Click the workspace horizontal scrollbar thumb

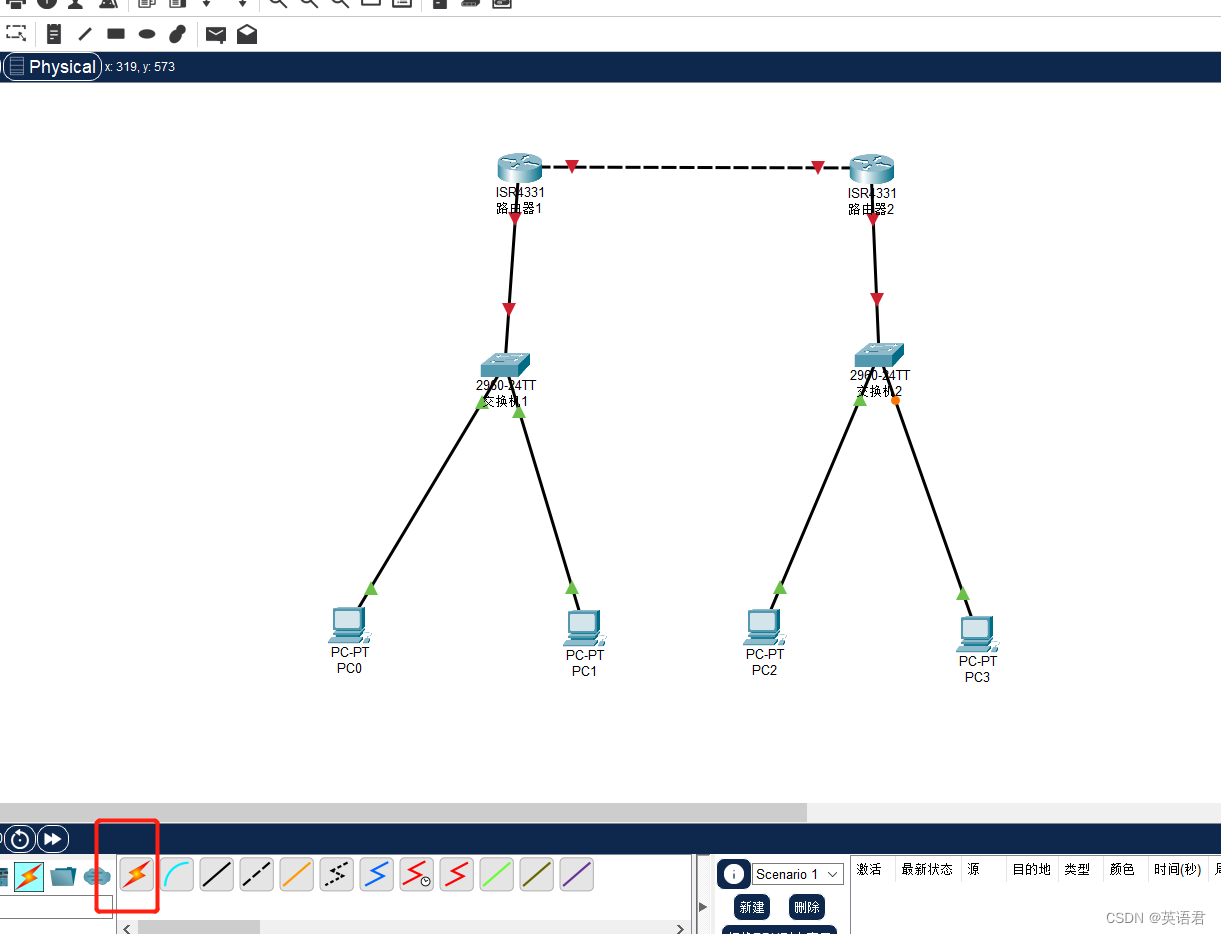pyautogui.click(x=403, y=812)
